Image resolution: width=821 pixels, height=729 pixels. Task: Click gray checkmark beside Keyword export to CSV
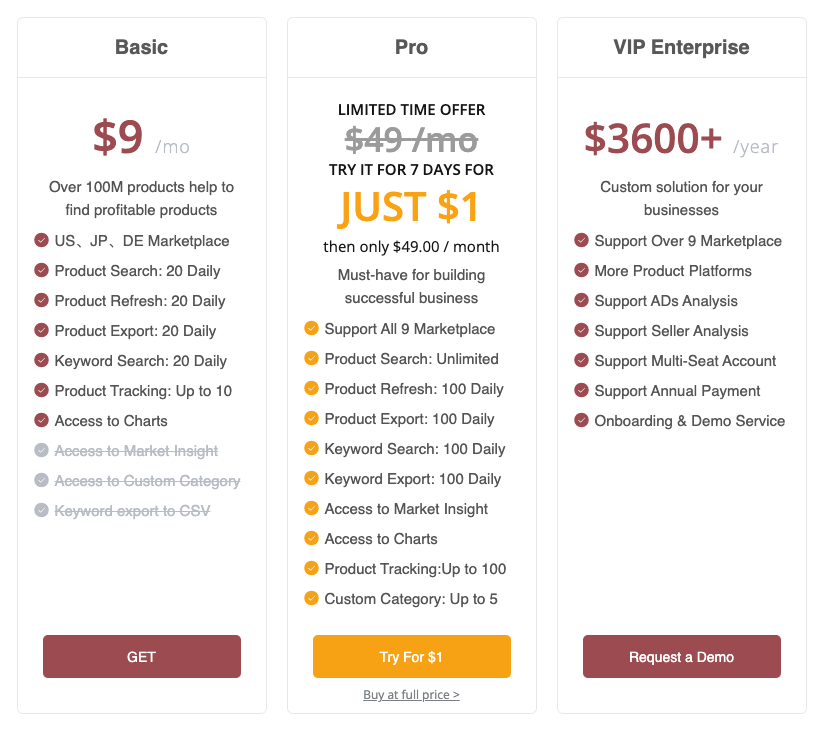click(x=41, y=511)
